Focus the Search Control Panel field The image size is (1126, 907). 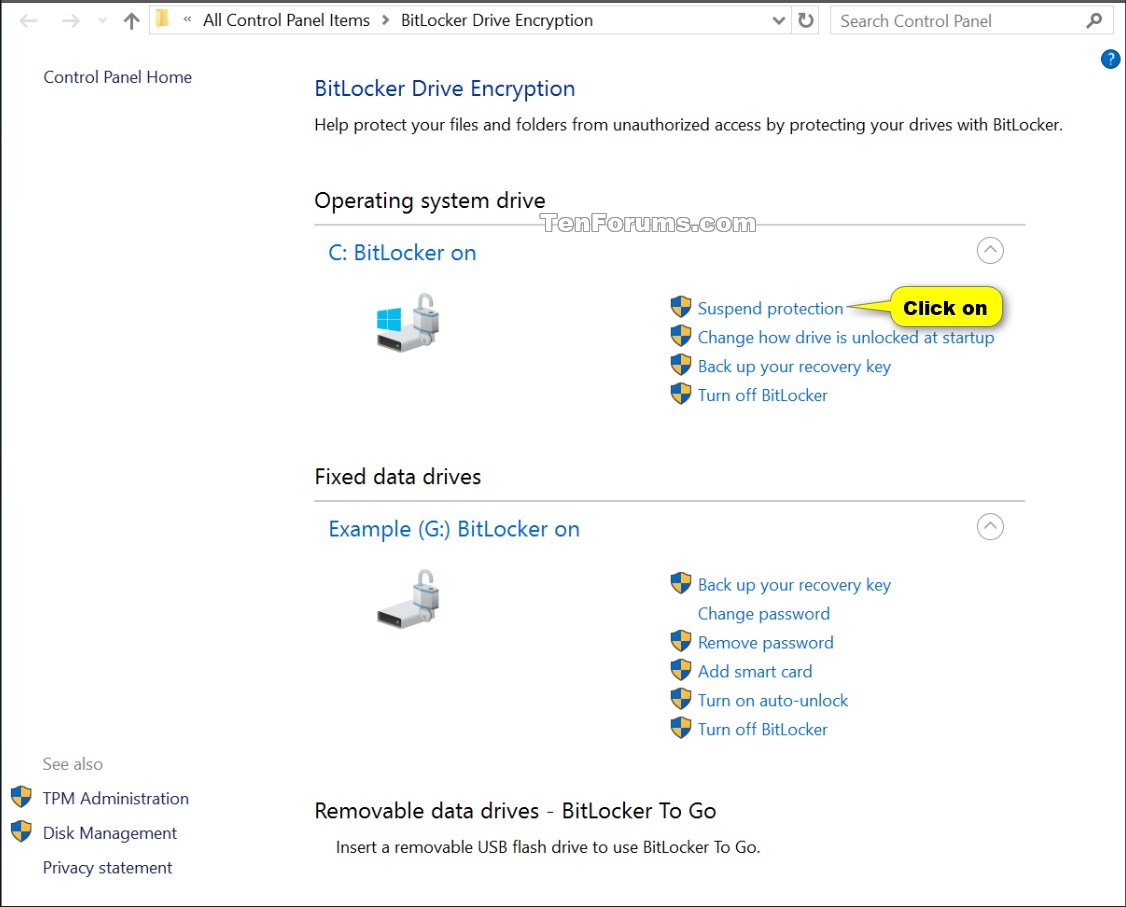(972, 21)
